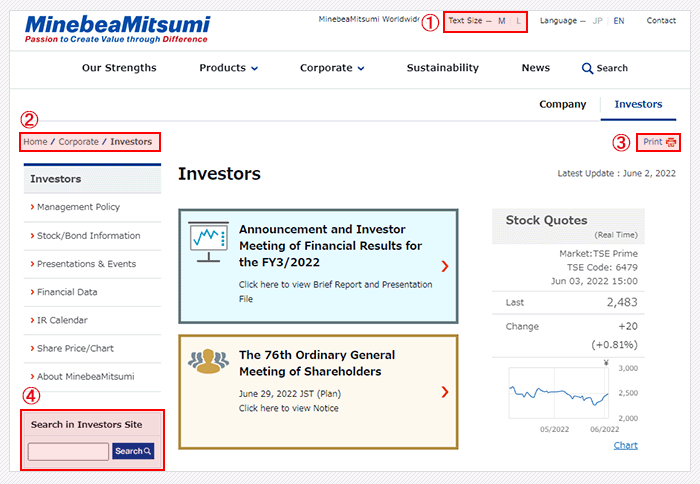Click the TSE Code: 6479 text
Viewport: 700px width, 484px height.
(x=602, y=267)
